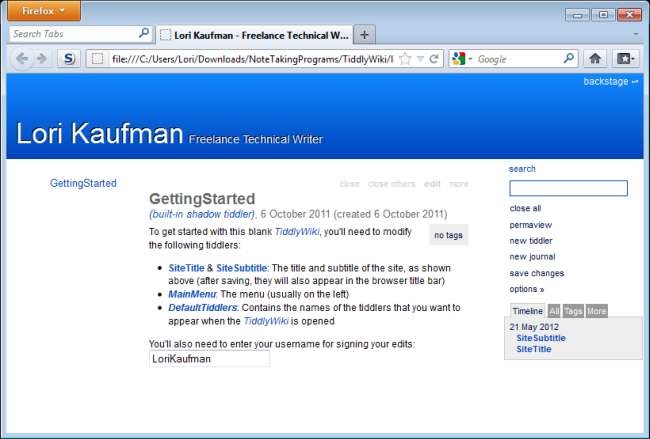This screenshot has height=439, width=650.
Task: Click the username field containing LoriKaufman
Action: (209, 359)
